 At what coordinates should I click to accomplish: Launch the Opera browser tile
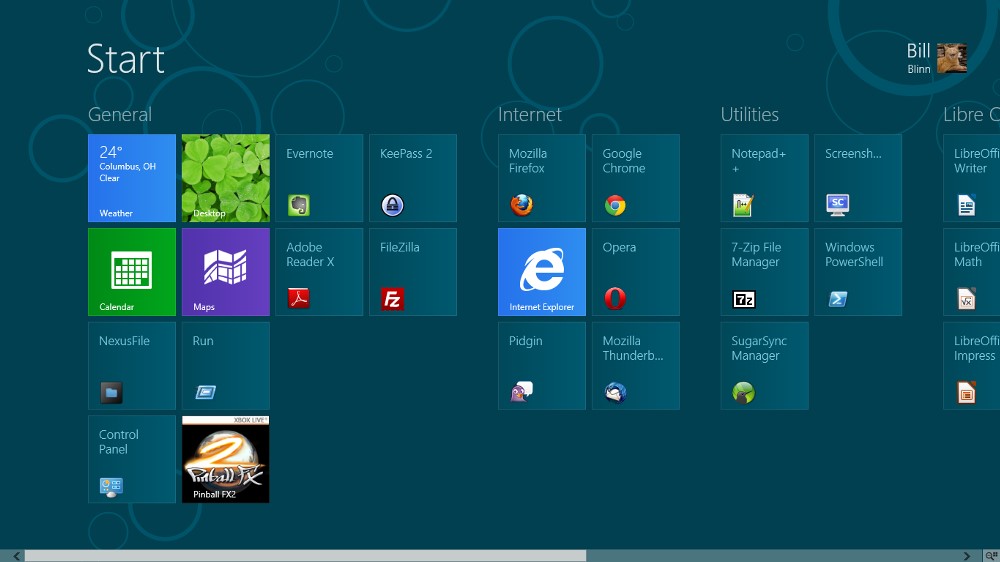point(636,272)
